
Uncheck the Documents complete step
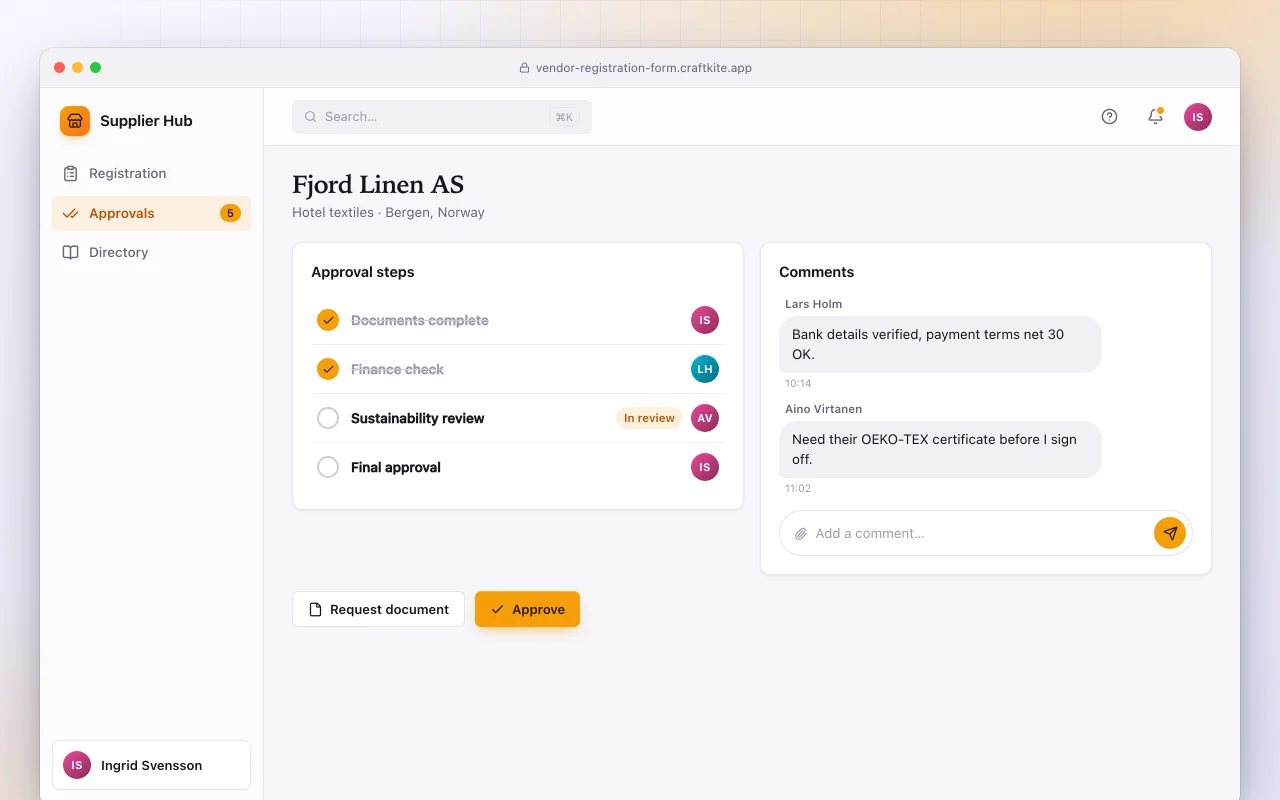328,320
